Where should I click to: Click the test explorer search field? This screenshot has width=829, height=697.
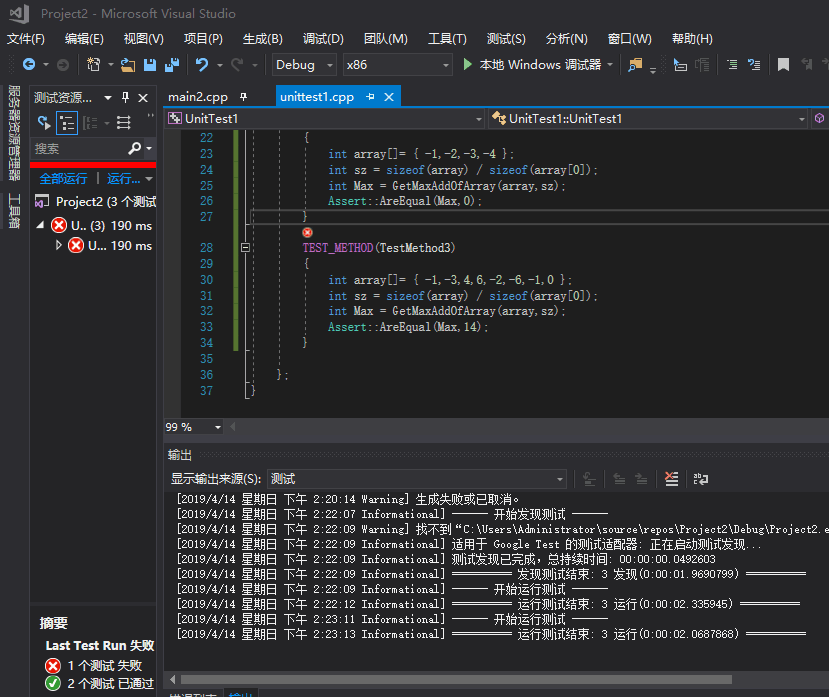[79, 149]
